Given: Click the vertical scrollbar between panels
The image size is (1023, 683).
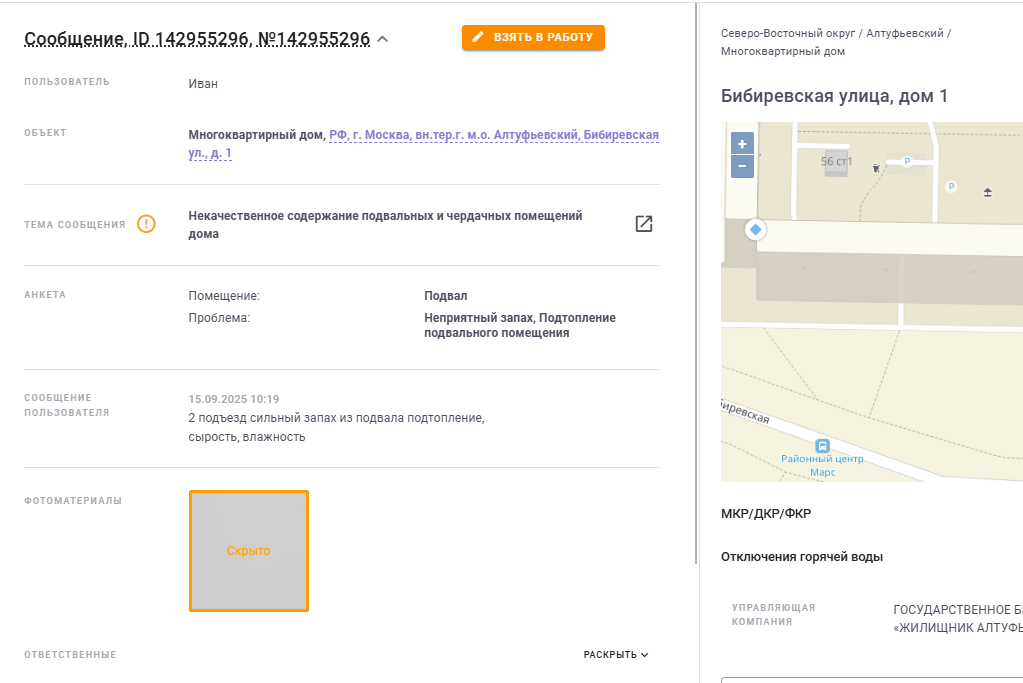Looking at the screenshot, I should click(x=696, y=284).
